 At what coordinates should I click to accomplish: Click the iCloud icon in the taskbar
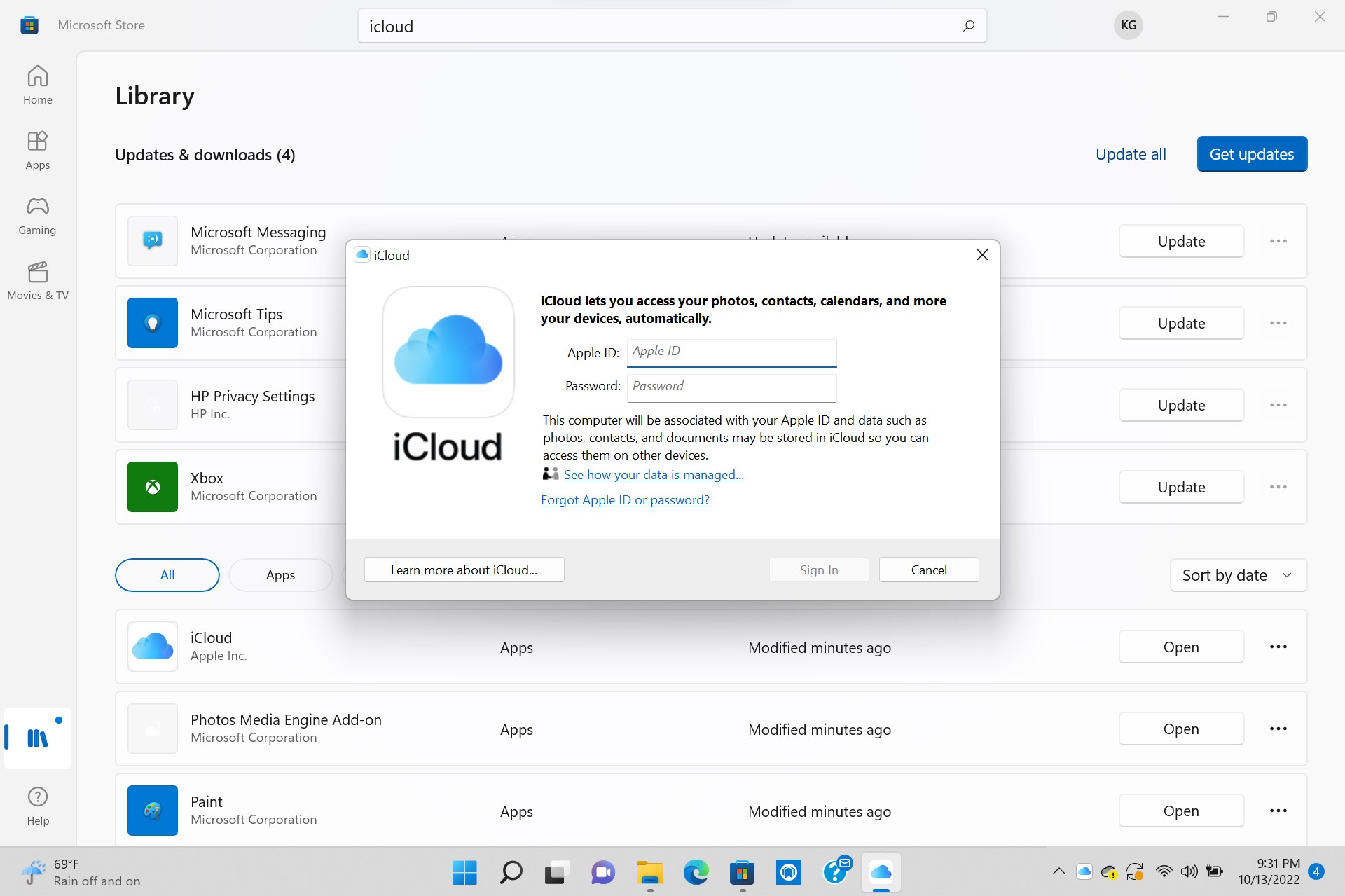(881, 872)
